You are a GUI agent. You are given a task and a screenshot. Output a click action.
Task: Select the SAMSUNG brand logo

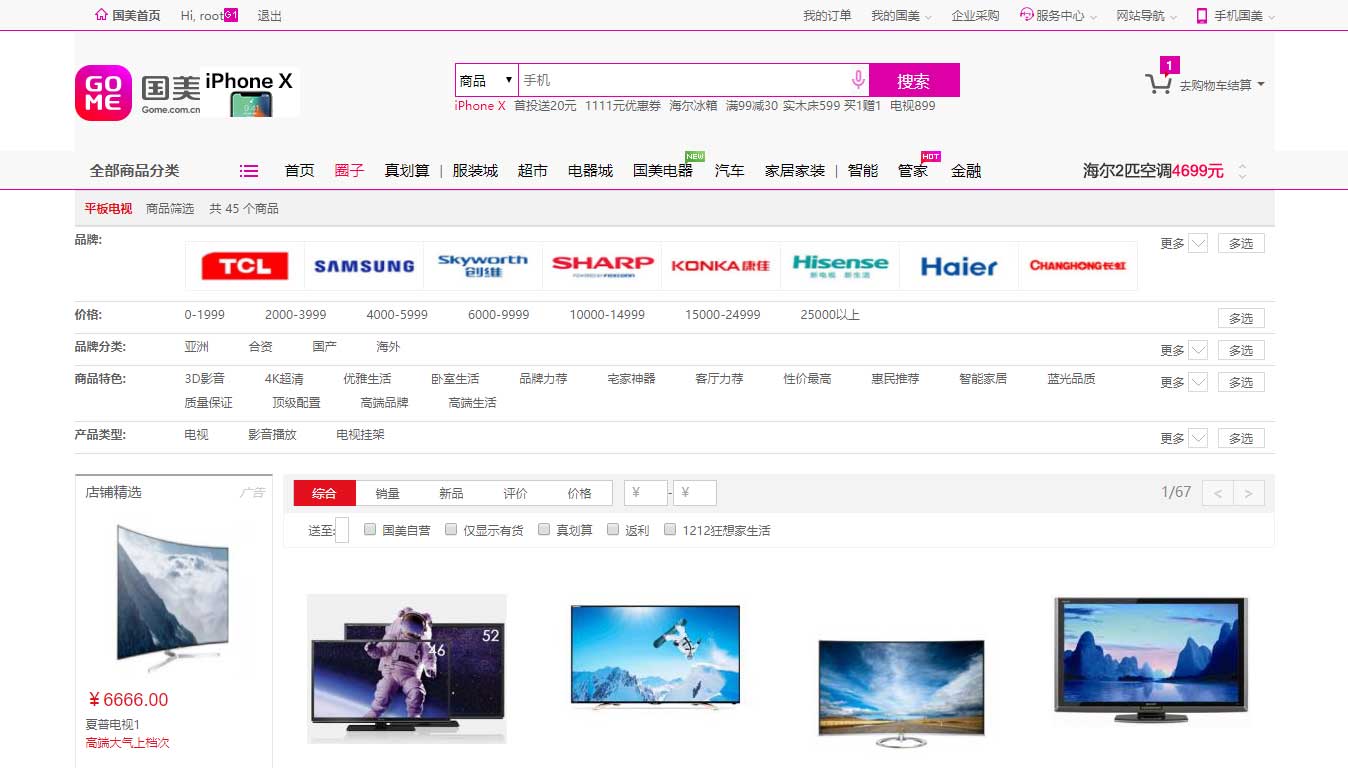click(x=364, y=266)
